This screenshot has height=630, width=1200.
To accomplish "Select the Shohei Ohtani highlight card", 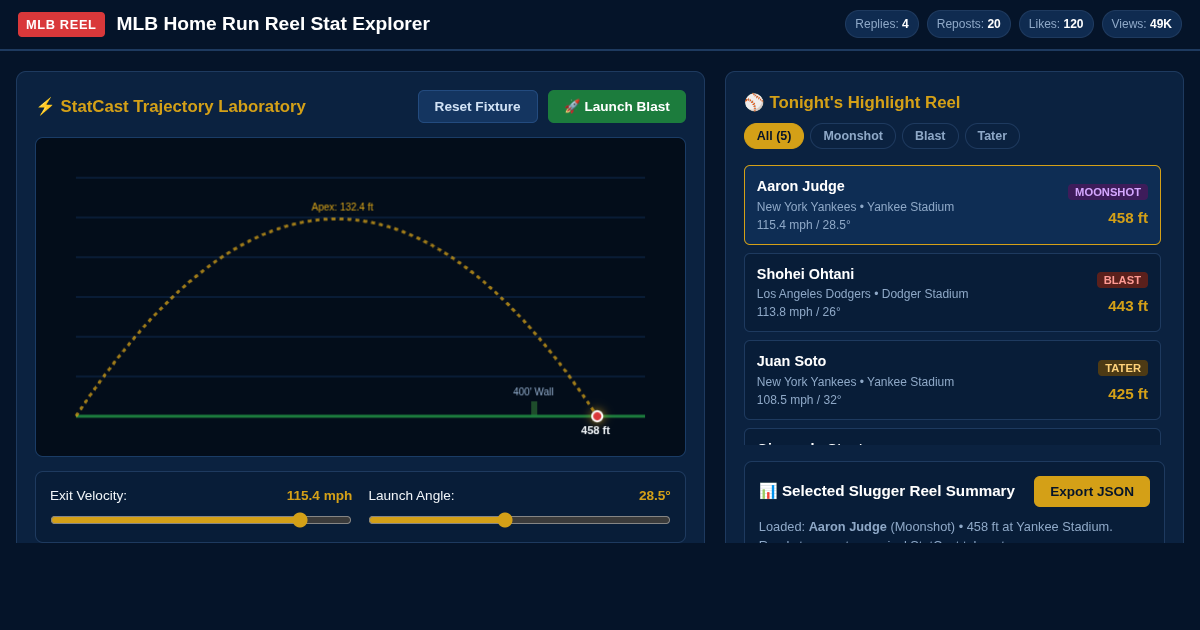I will (x=952, y=292).
